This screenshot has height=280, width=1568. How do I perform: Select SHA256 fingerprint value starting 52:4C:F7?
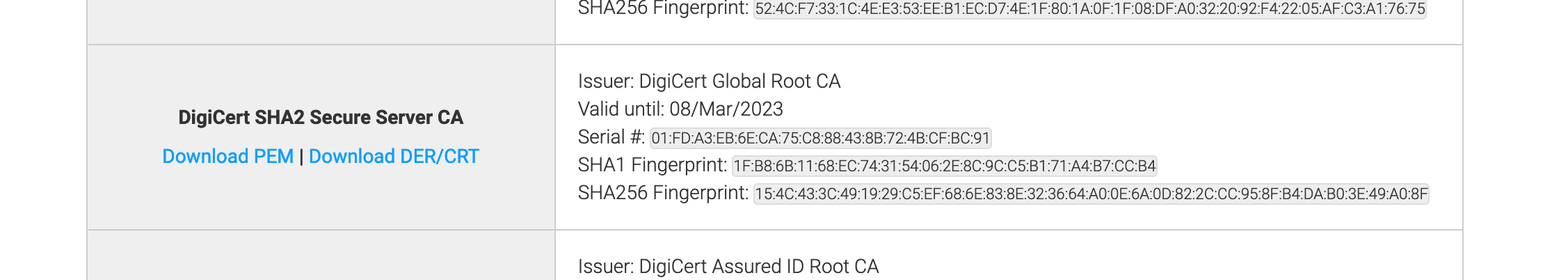(1090, 9)
